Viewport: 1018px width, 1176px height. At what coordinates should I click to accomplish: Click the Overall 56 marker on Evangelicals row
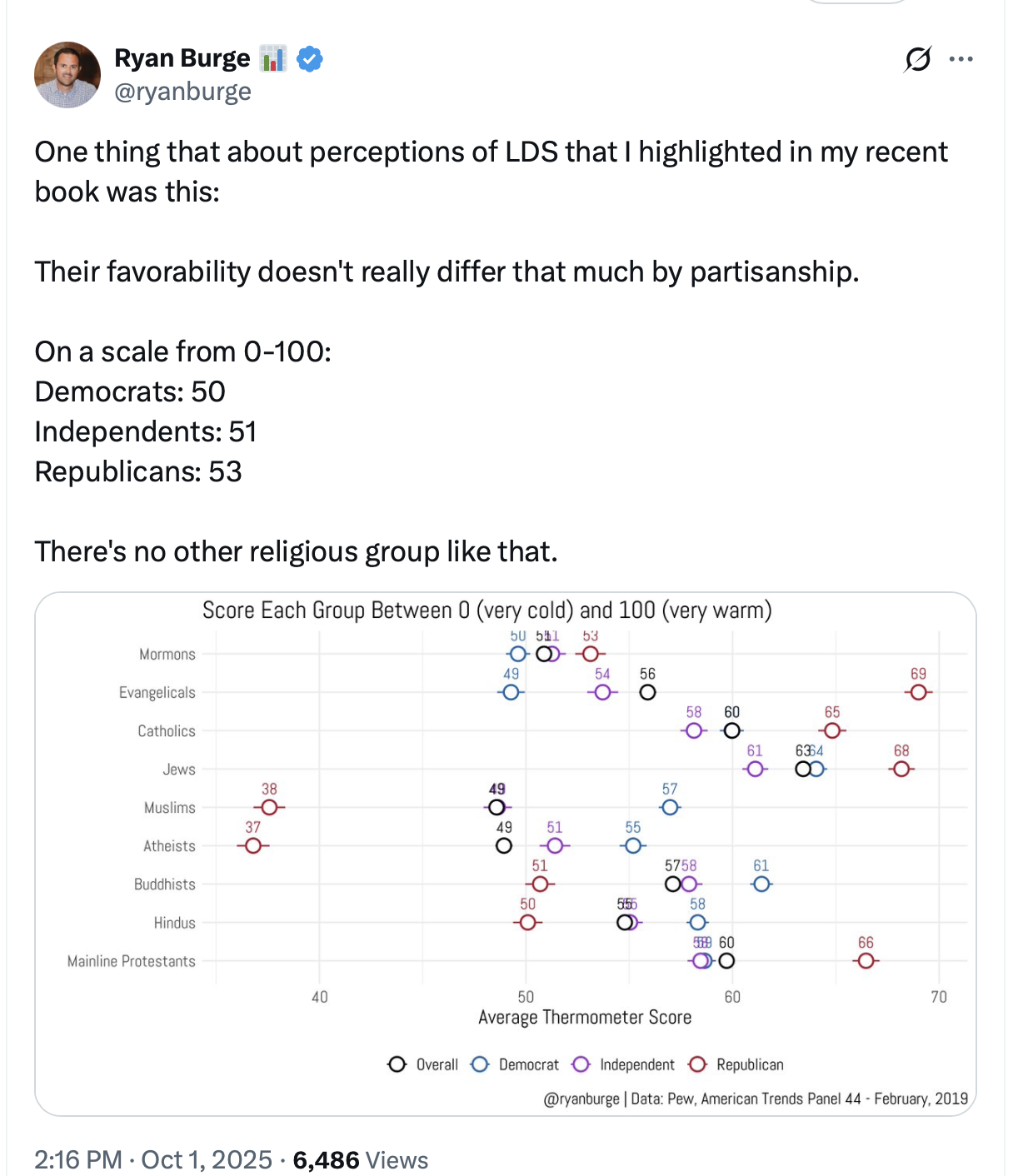[x=647, y=692]
